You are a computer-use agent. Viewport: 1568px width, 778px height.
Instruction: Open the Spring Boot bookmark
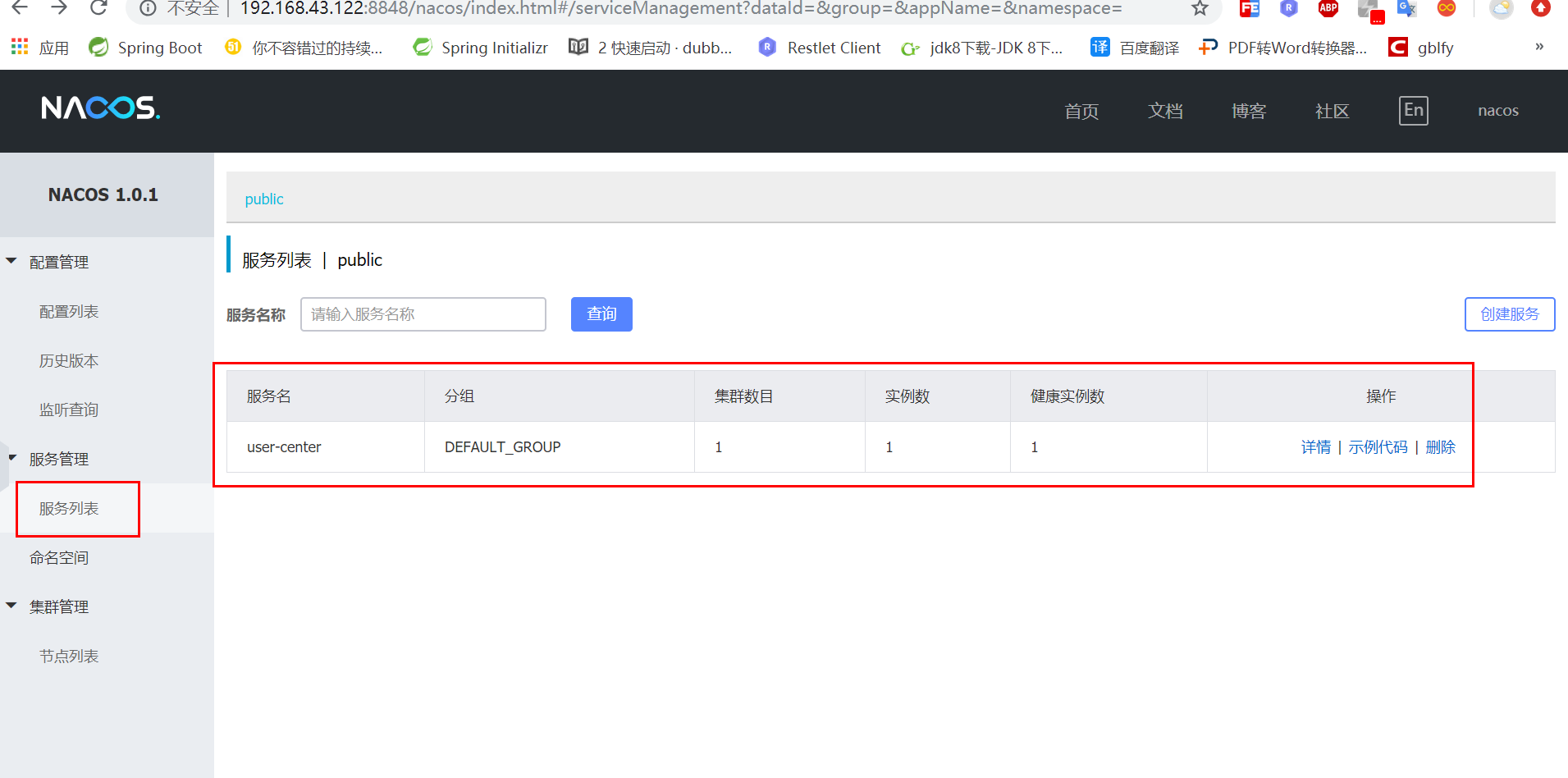coord(145,48)
